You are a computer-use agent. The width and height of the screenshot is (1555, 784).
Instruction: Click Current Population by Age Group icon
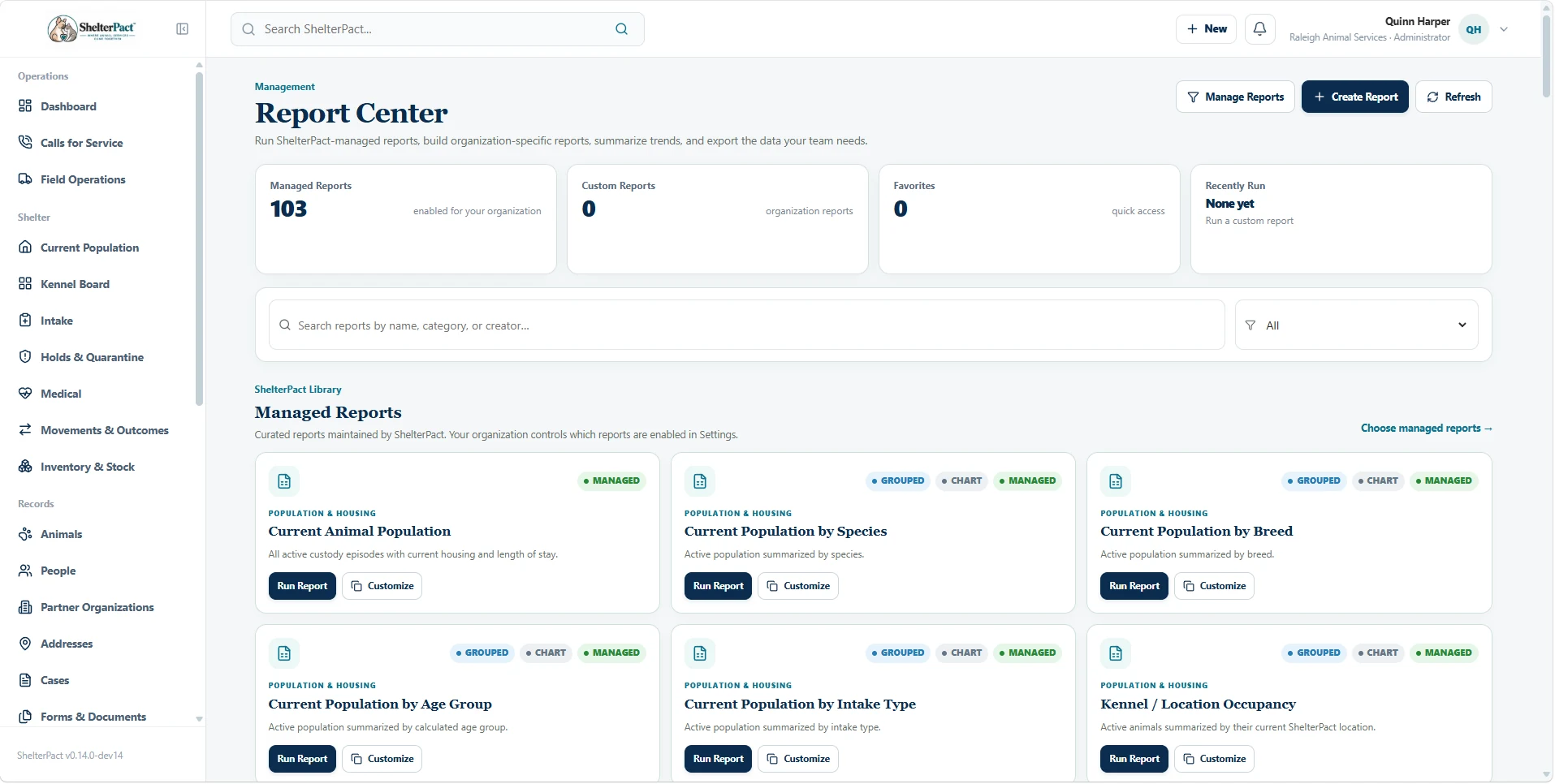pyautogui.click(x=284, y=653)
